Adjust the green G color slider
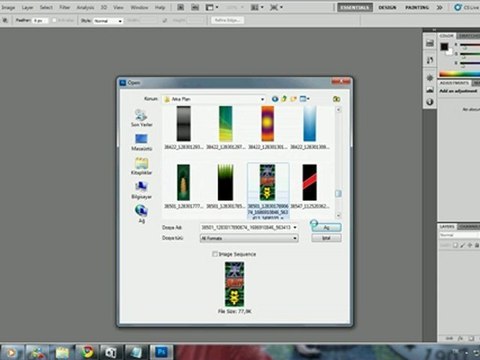This screenshot has width=480, height=360. [x=469, y=54]
